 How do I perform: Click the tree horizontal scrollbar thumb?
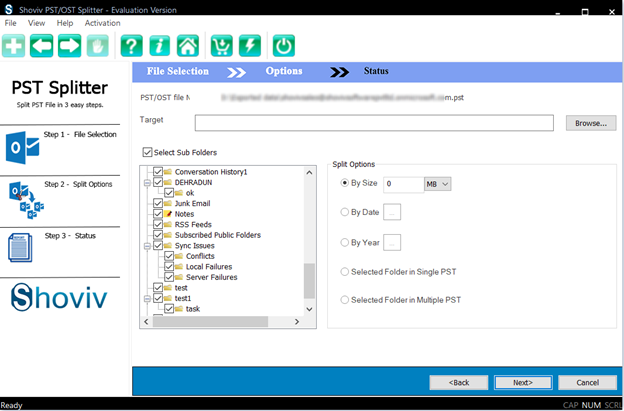click(210, 321)
